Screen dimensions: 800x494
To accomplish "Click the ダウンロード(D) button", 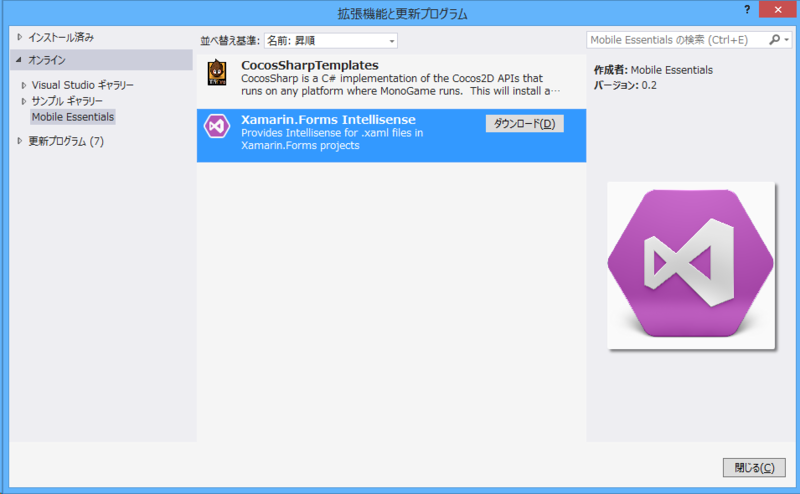I will click(x=524, y=124).
